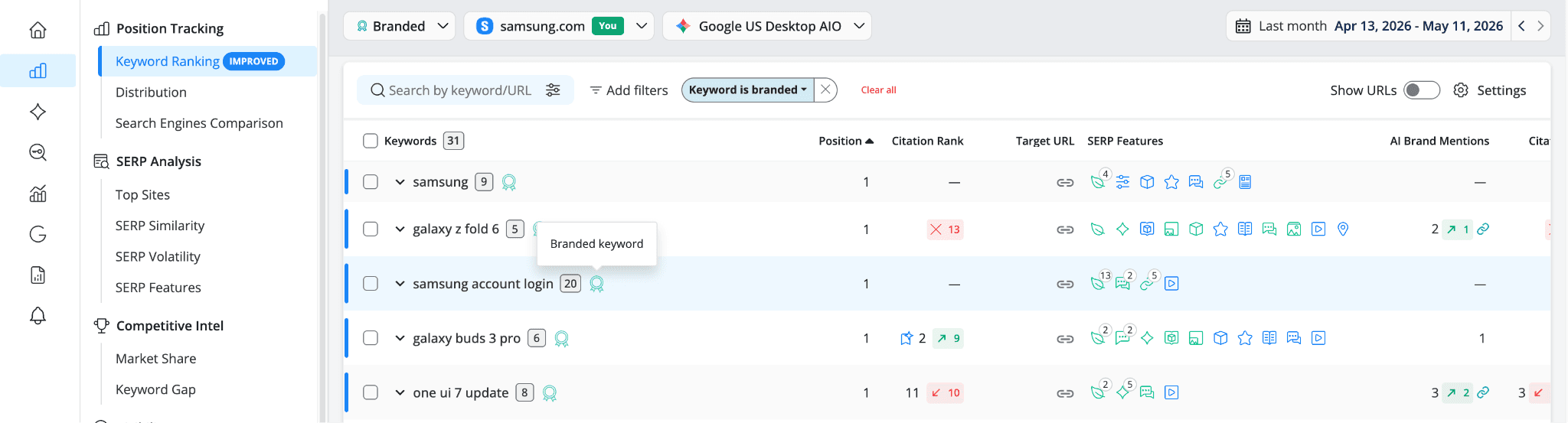The height and width of the screenshot is (423, 1568).
Task: Click the Target URL link icon for galaxy buds 3 pro
Action: [1065, 339]
